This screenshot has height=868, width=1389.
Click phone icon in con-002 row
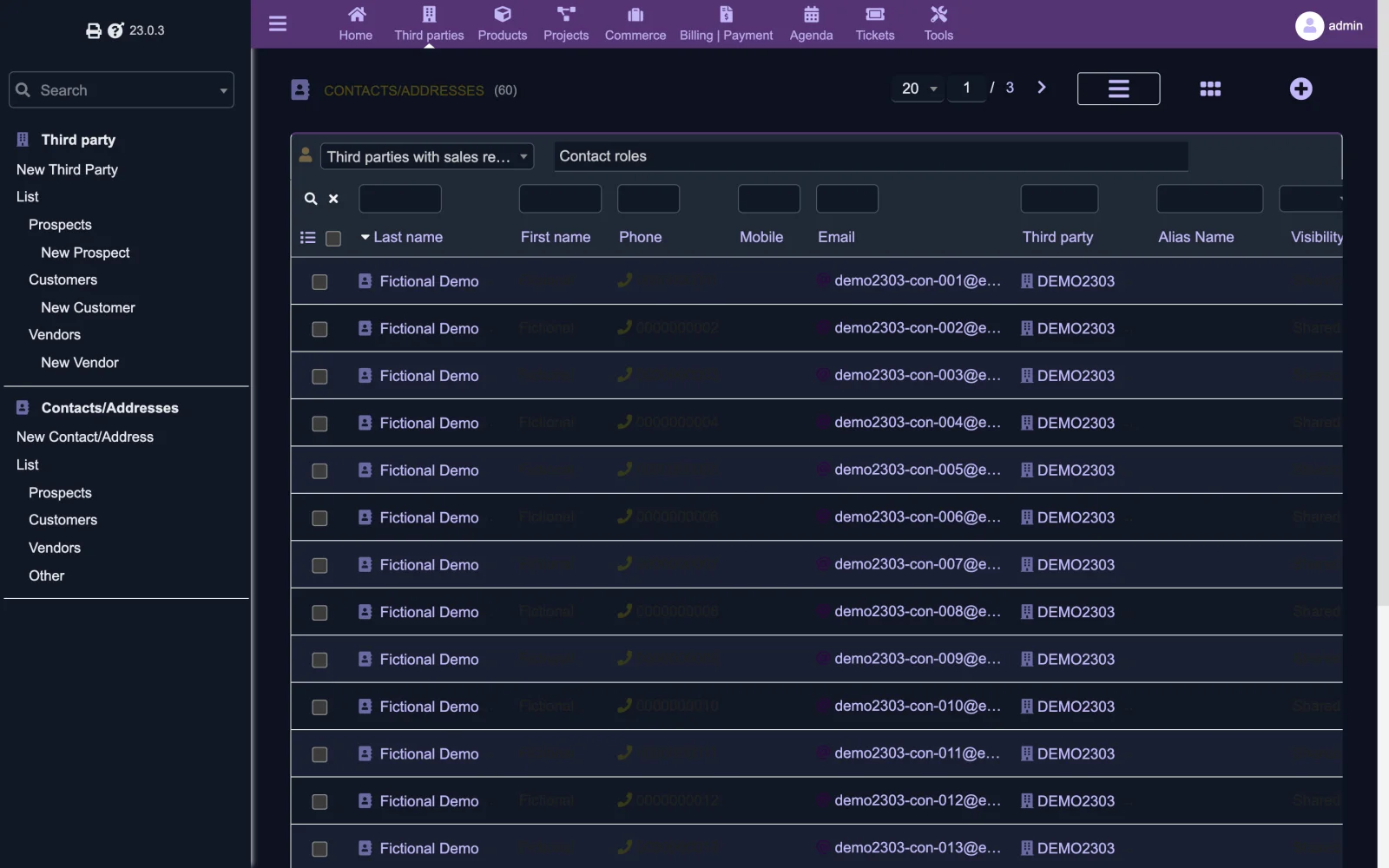pyautogui.click(x=624, y=327)
